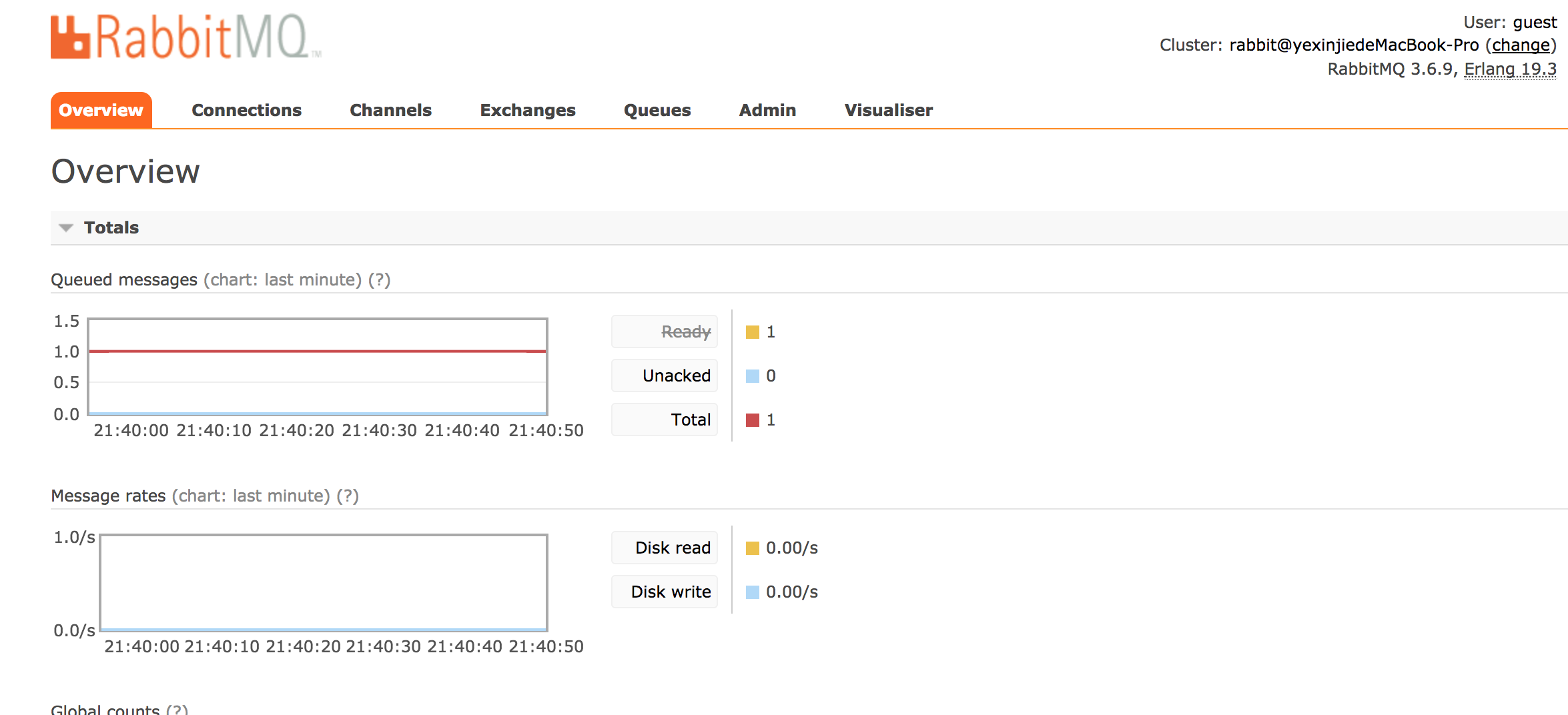Click the blue Unacked legend swatch
1568x715 pixels.
click(x=753, y=375)
